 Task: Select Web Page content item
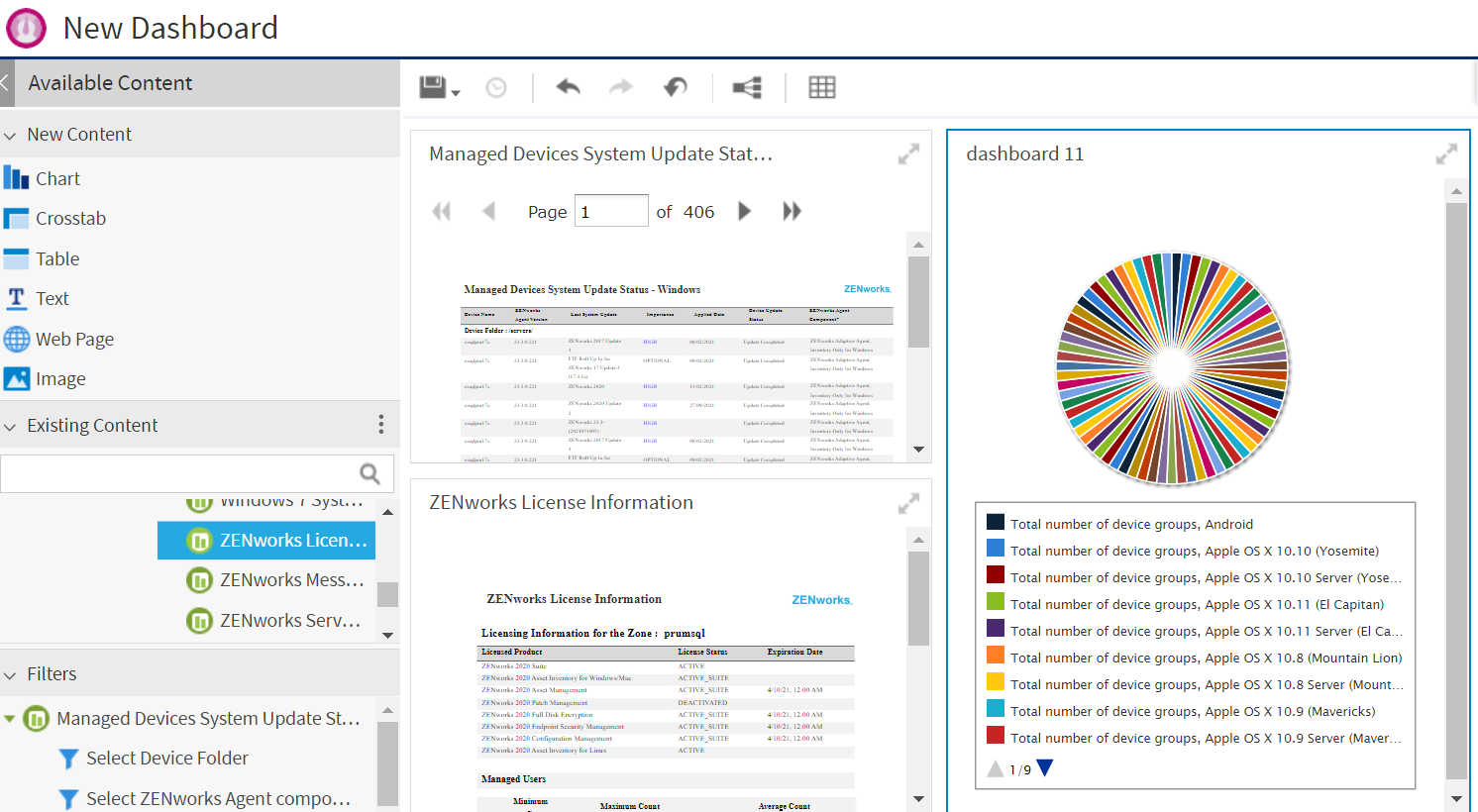[74, 340]
